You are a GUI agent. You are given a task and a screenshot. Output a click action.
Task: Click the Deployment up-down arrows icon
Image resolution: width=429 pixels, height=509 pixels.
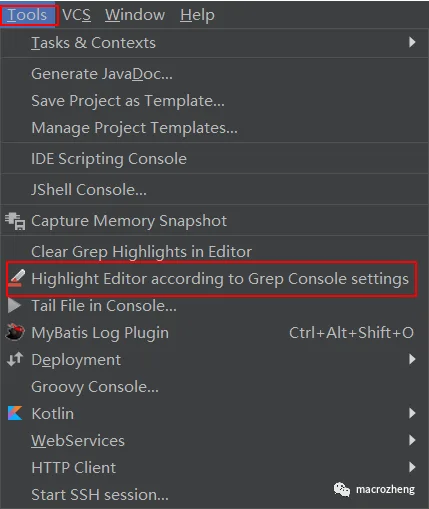pyautogui.click(x=15, y=359)
